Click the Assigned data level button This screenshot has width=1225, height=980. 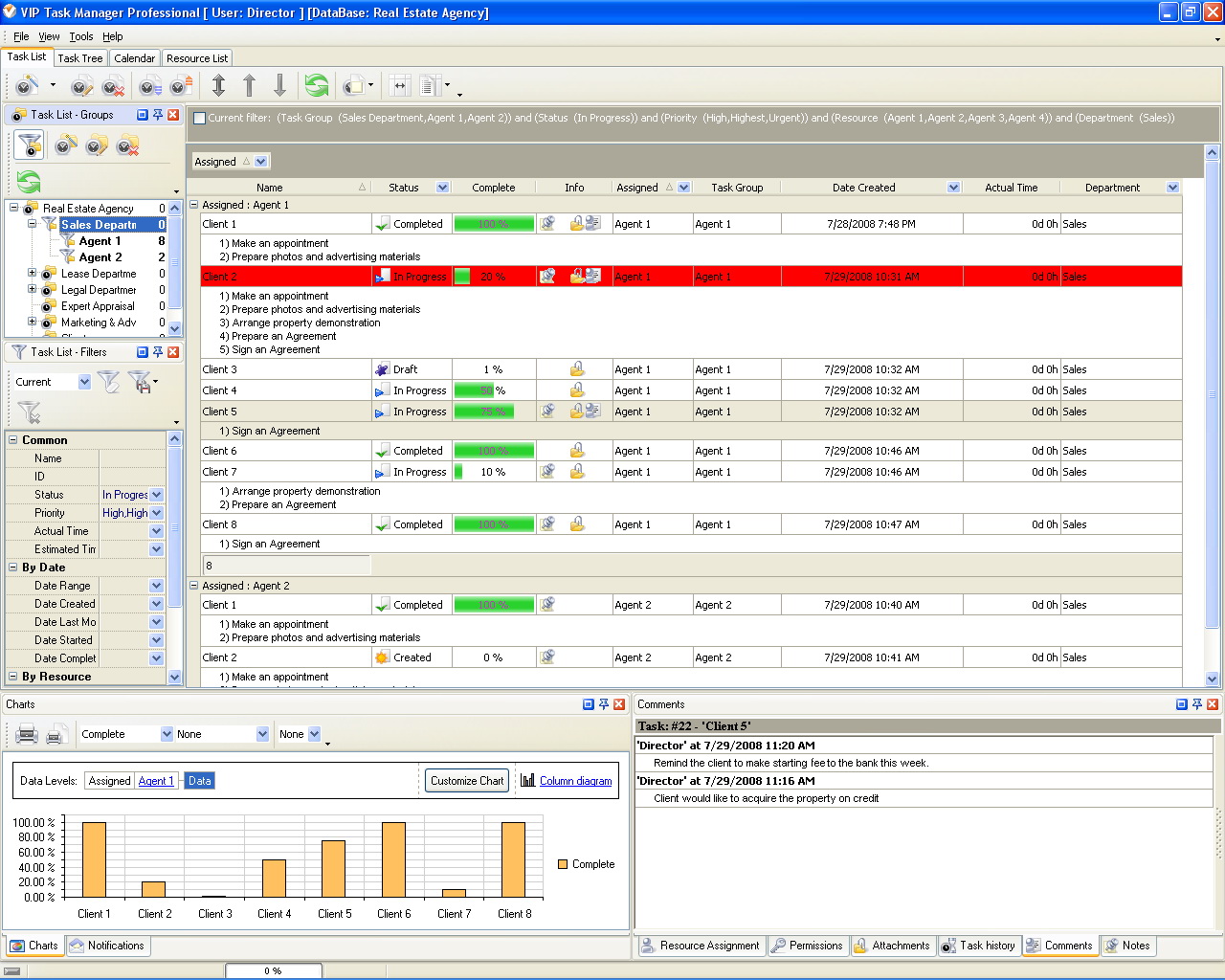pos(109,781)
